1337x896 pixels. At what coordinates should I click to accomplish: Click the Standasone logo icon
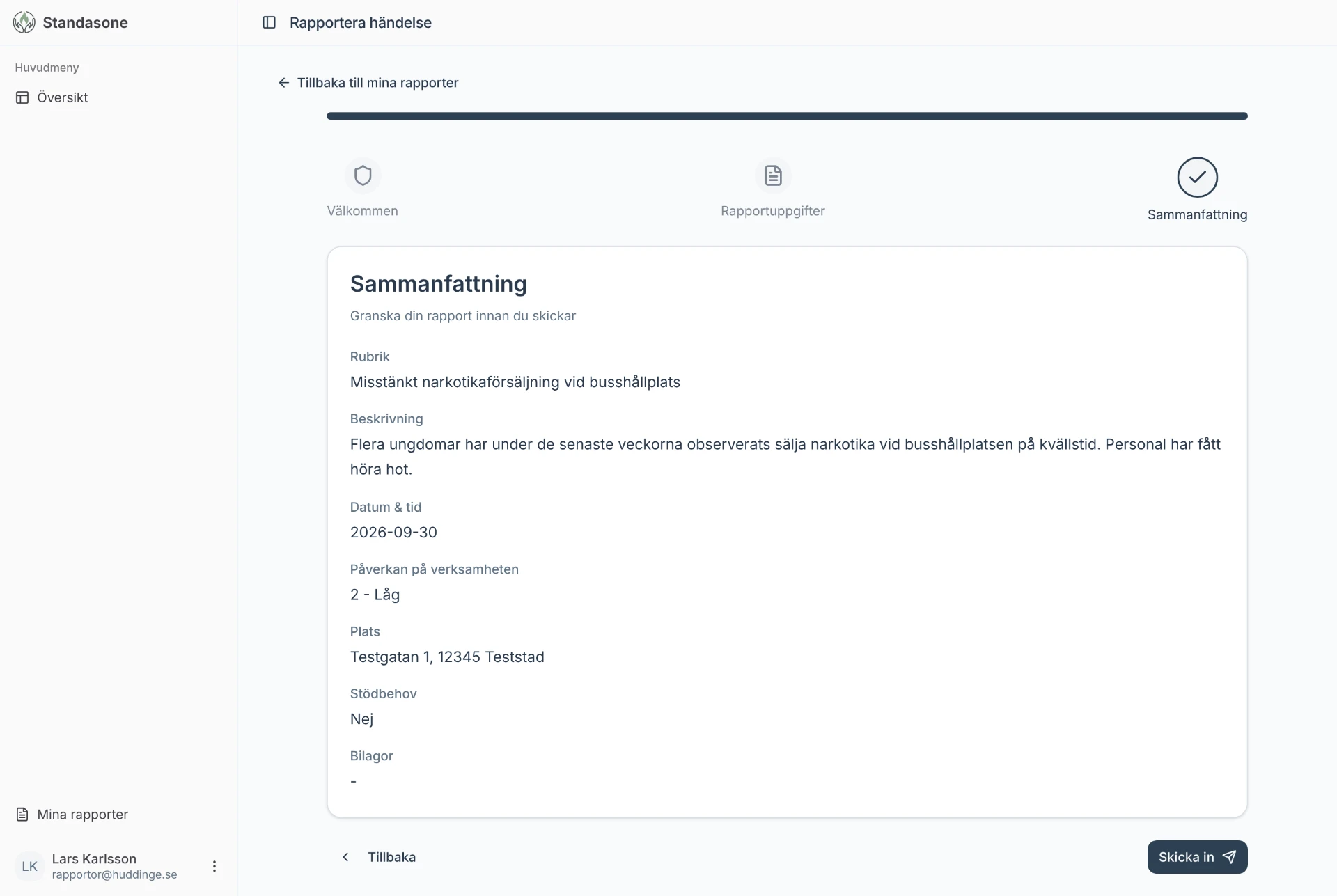[24, 22]
